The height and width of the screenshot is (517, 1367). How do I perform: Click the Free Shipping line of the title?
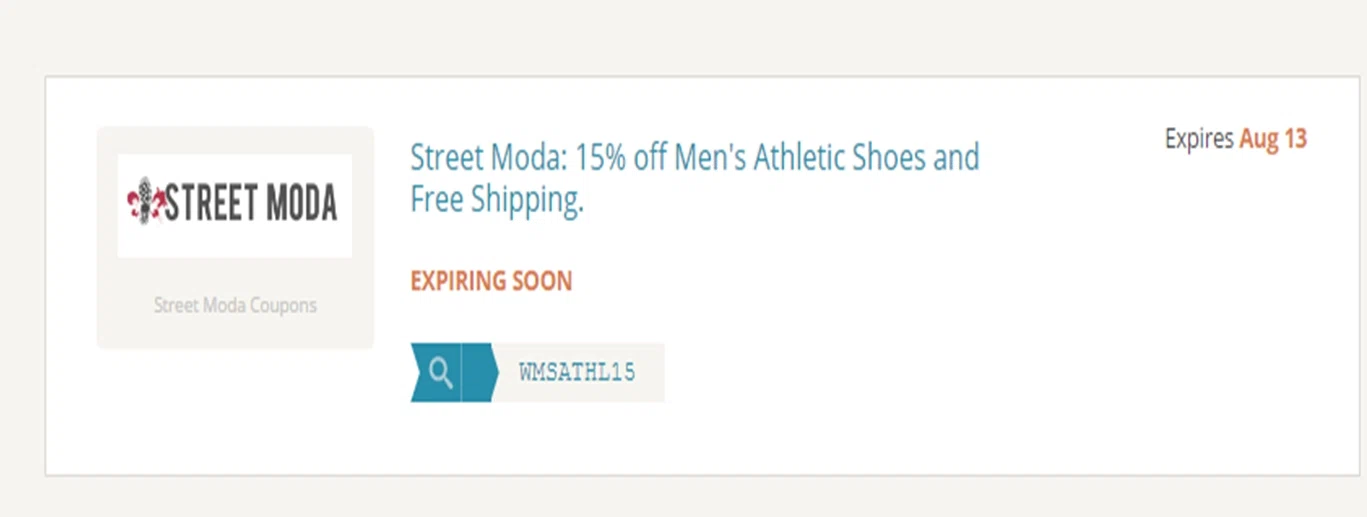click(497, 201)
